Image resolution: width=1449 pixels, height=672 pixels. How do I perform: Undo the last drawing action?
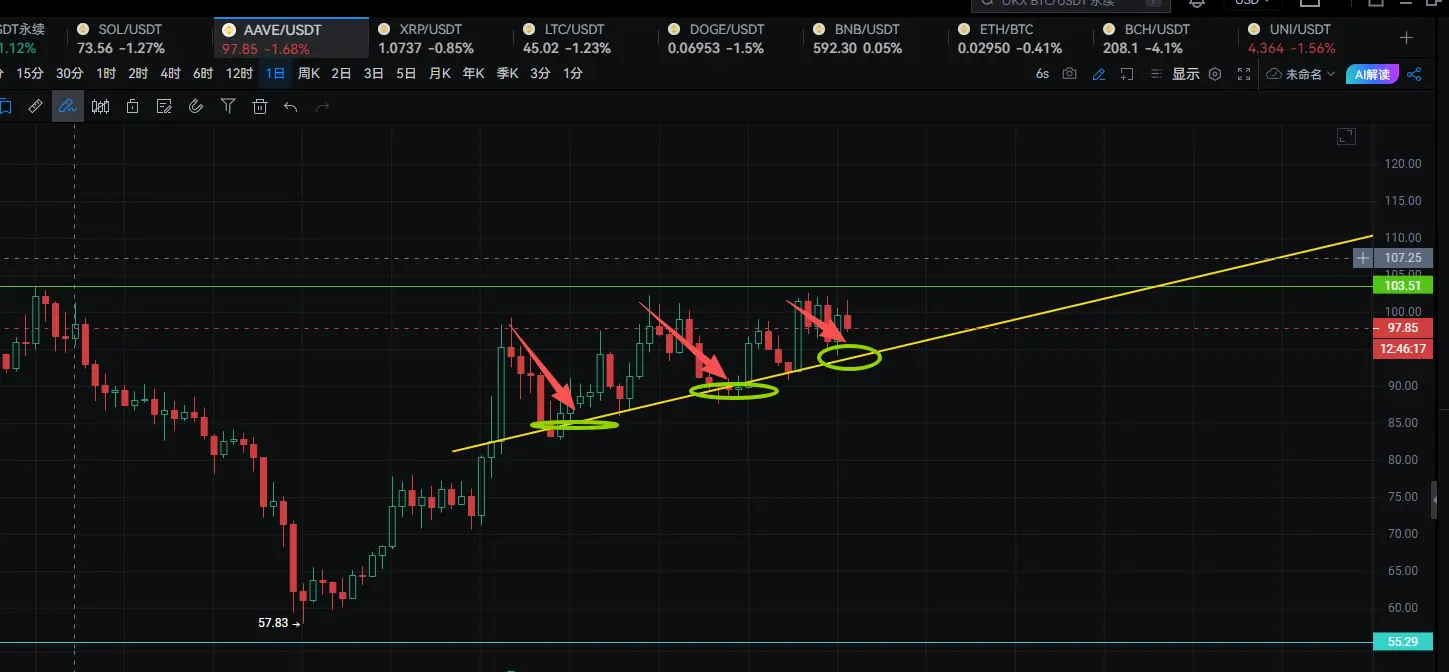[x=291, y=106]
